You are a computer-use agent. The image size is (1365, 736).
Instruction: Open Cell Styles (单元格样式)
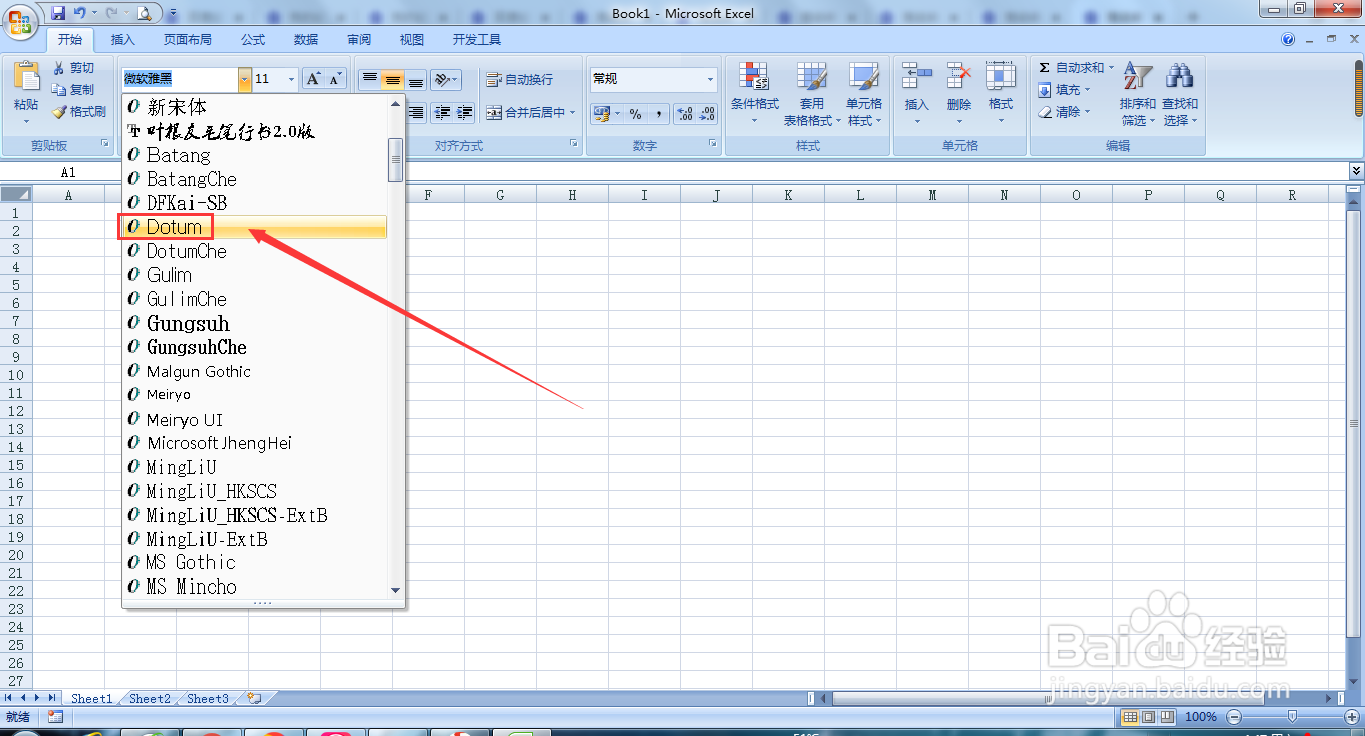coord(864,94)
